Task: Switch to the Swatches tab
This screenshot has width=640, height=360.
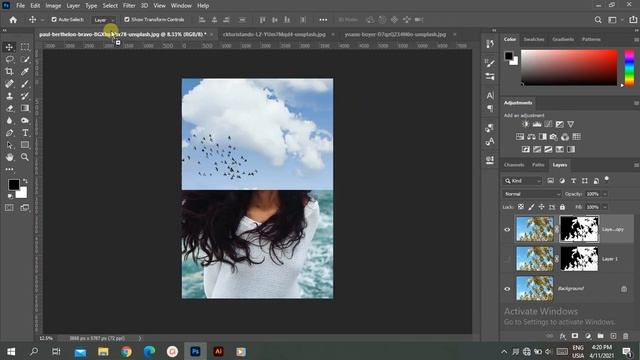Action: pos(534,39)
